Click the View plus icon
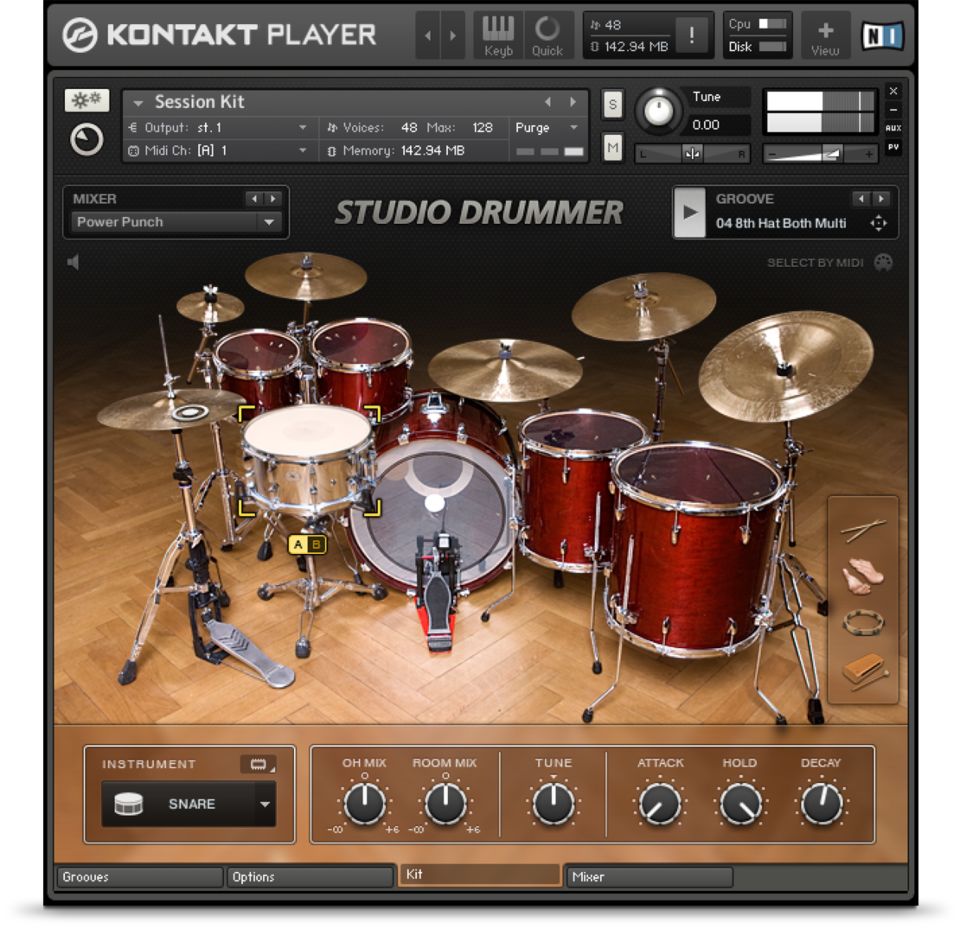 point(825,35)
